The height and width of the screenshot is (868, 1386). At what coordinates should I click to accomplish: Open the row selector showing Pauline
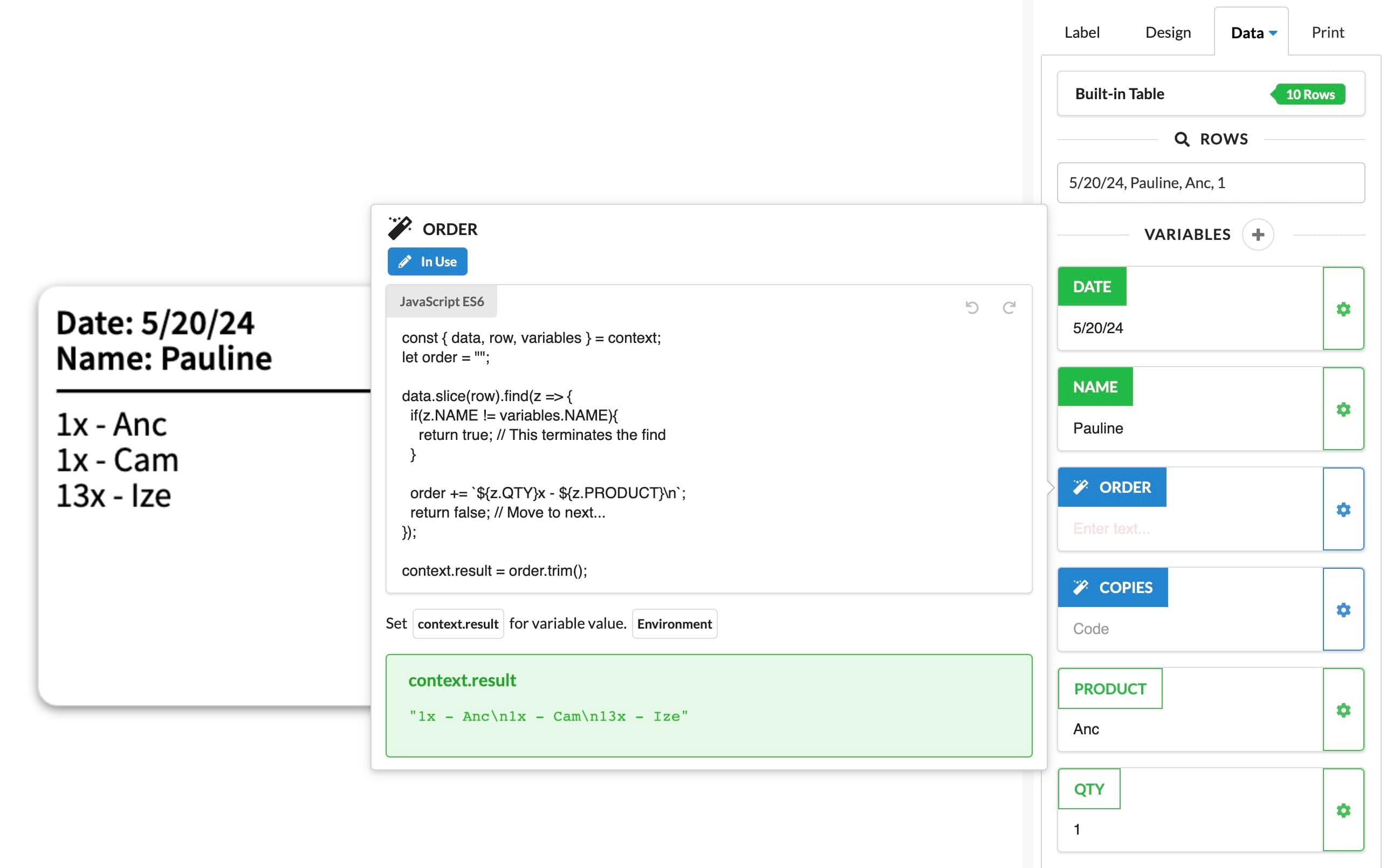pyautogui.click(x=1210, y=183)
